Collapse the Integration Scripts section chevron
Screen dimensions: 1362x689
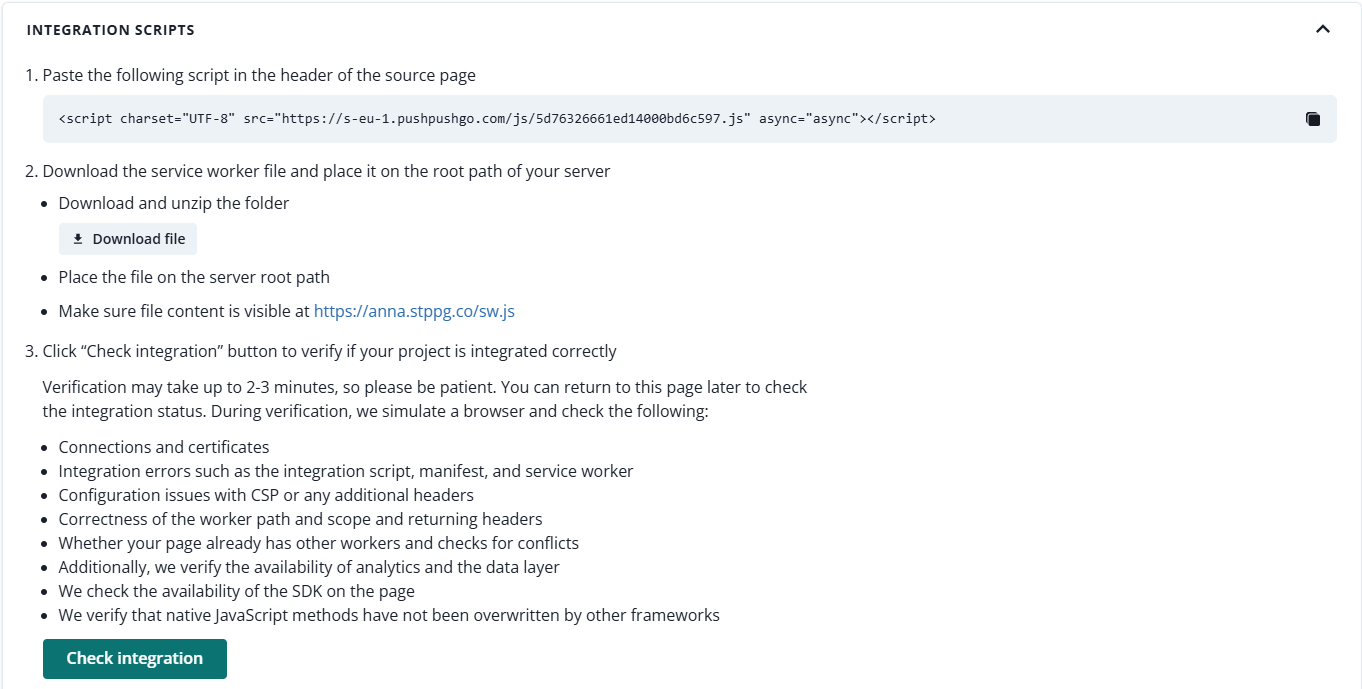point(1322,30)
